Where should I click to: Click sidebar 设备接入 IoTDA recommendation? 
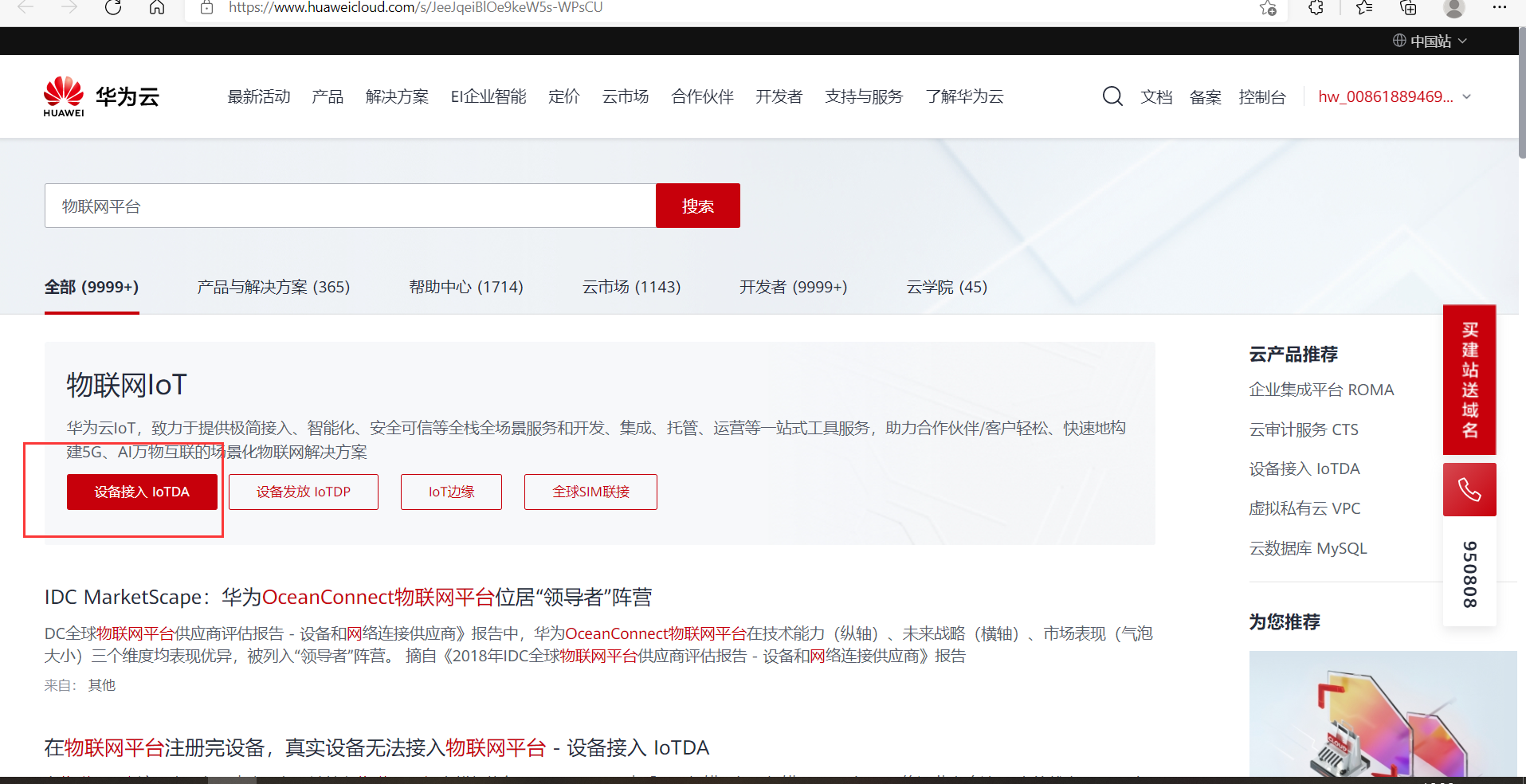[x=1304, y=468]
